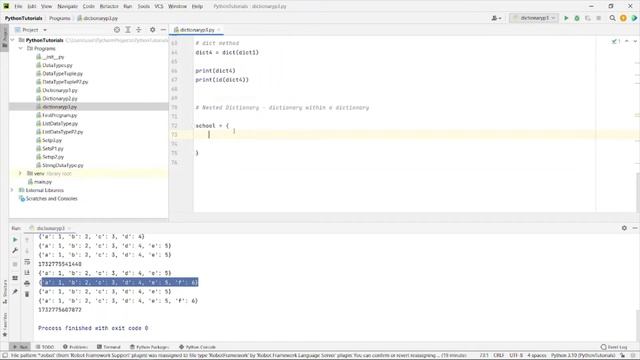Image resolution: width=640 pixels, height=360 pixels.
Task: Collapse the PythonTutorials root folder
Action: point(13,40)
